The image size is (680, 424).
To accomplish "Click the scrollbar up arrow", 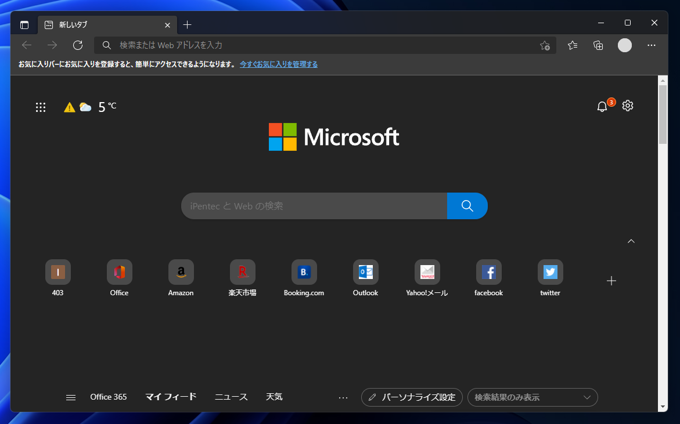I will (662, 80).
